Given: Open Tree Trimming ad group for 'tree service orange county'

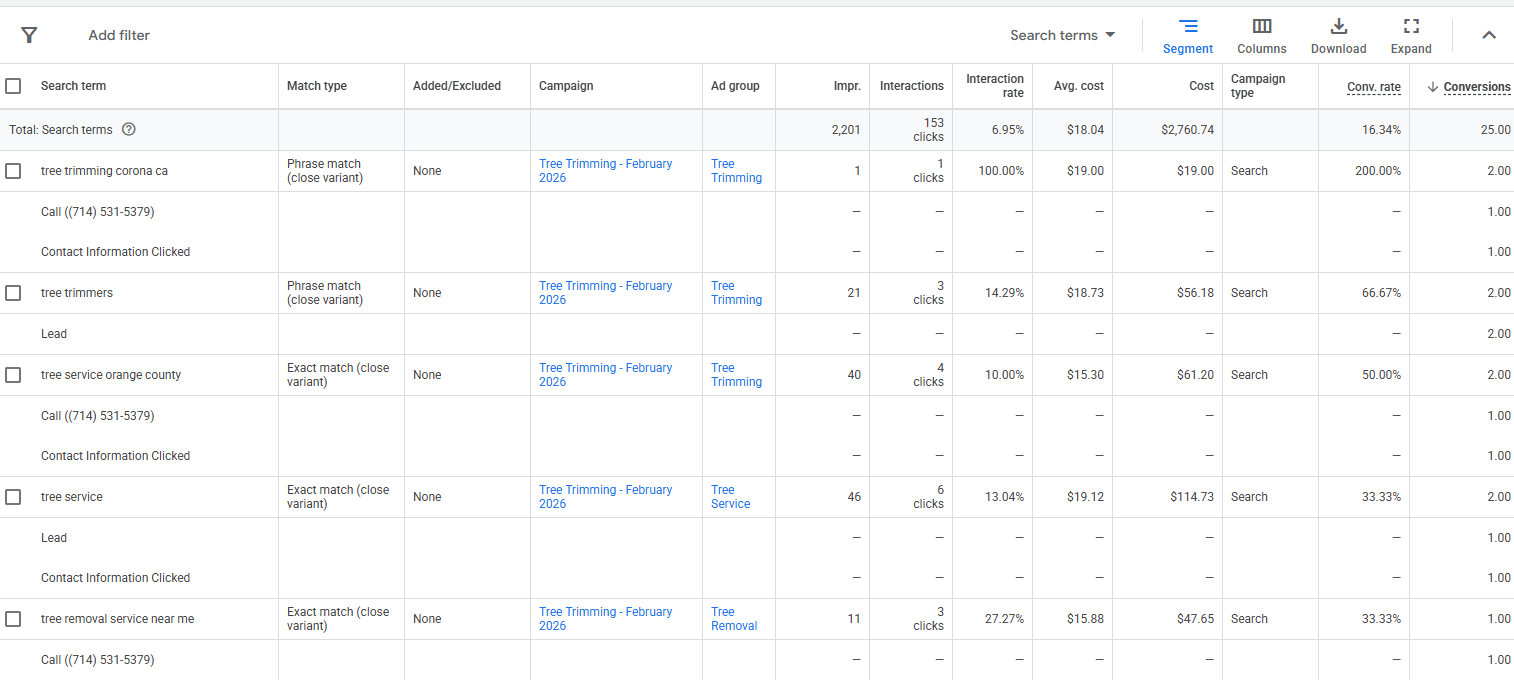Looking at the screenshot, I should coord(736,375).
